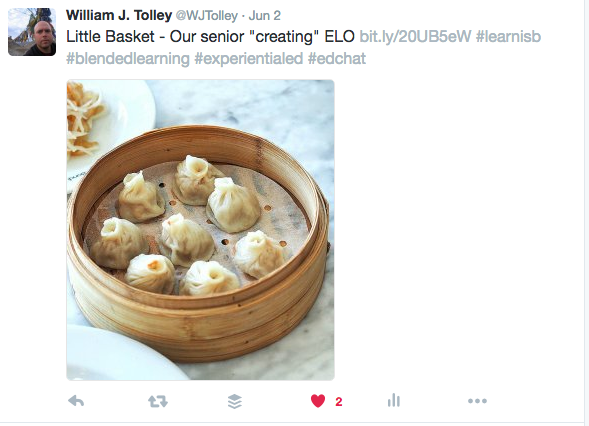Screen dimensions: 589x426
Task: Unlike the tweet with the red heart
Action: [318, 401]
